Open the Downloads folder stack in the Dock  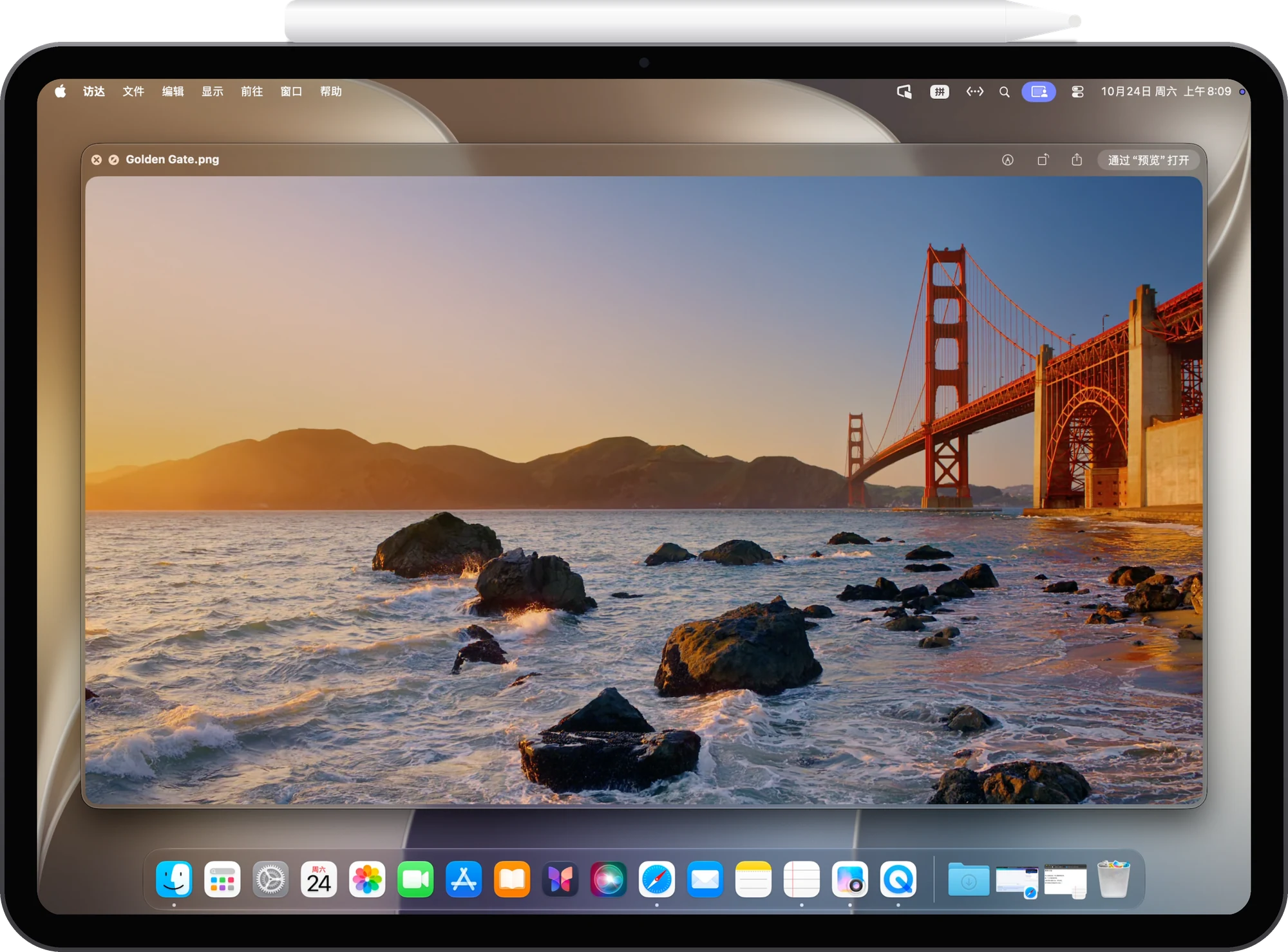969,879
